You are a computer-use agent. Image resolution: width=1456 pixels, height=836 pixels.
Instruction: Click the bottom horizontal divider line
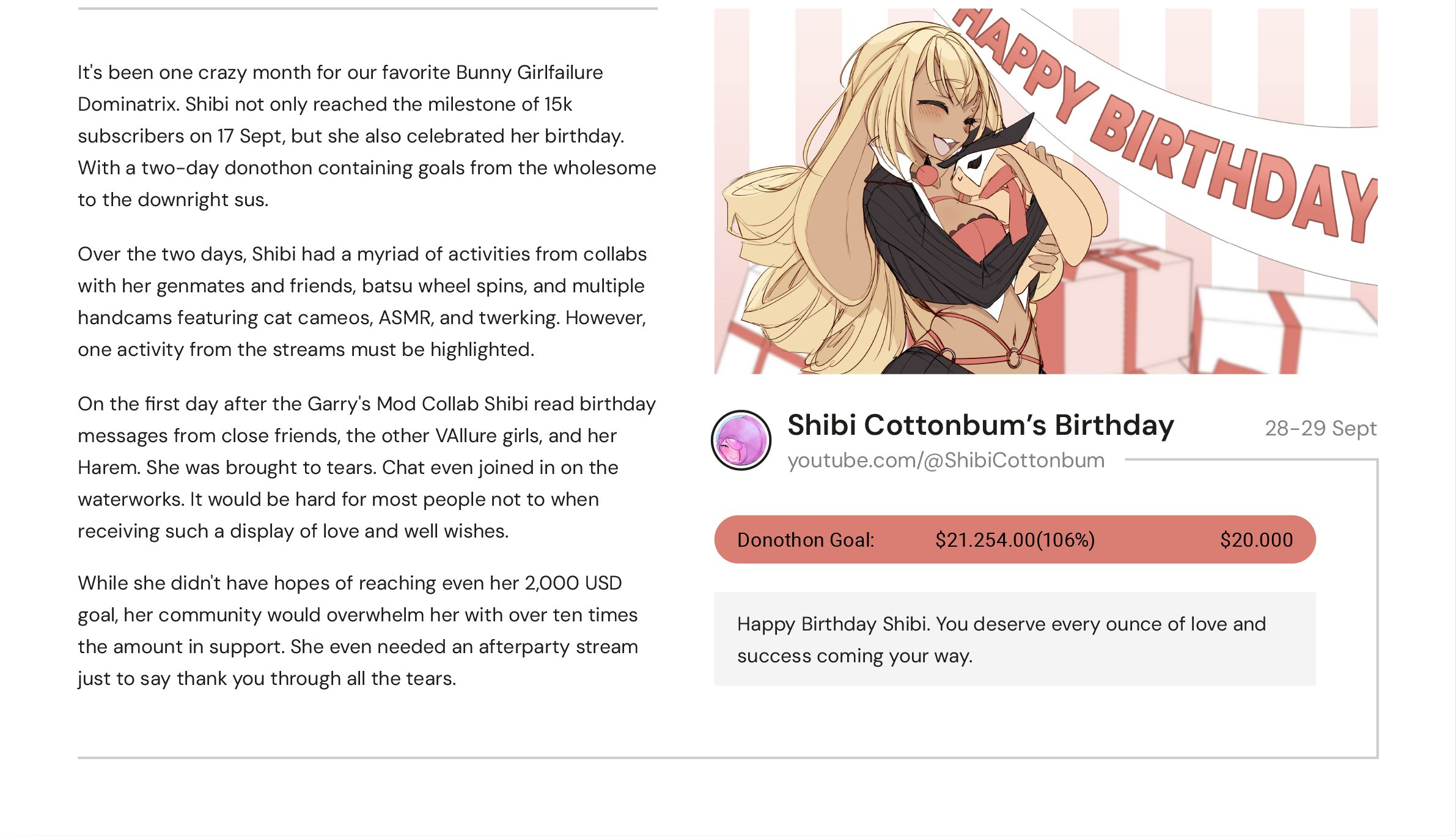[x=727, y=758]
